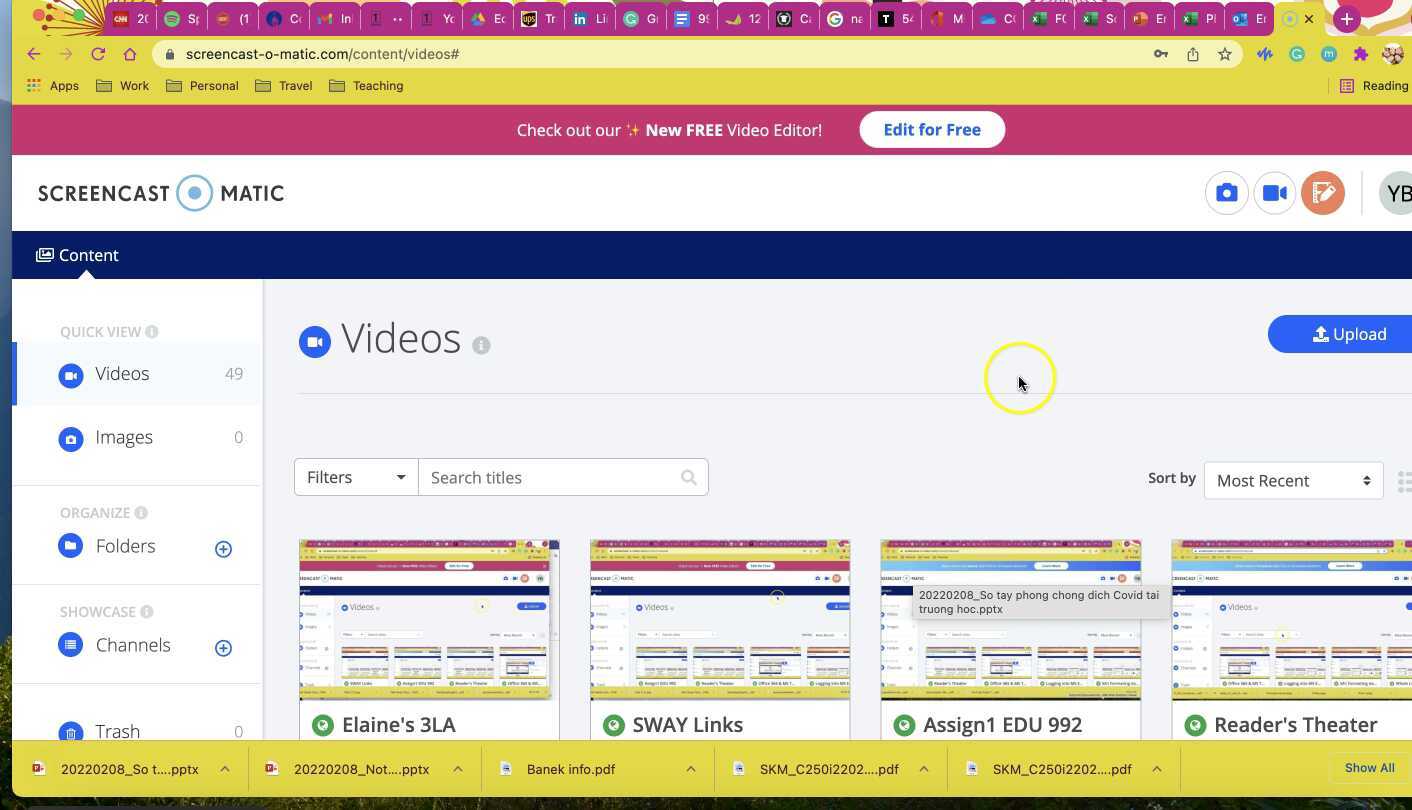Viewport: 1412px width, 810px height.
Task: Click the Showcase info icon
Action: pos(147,612)
